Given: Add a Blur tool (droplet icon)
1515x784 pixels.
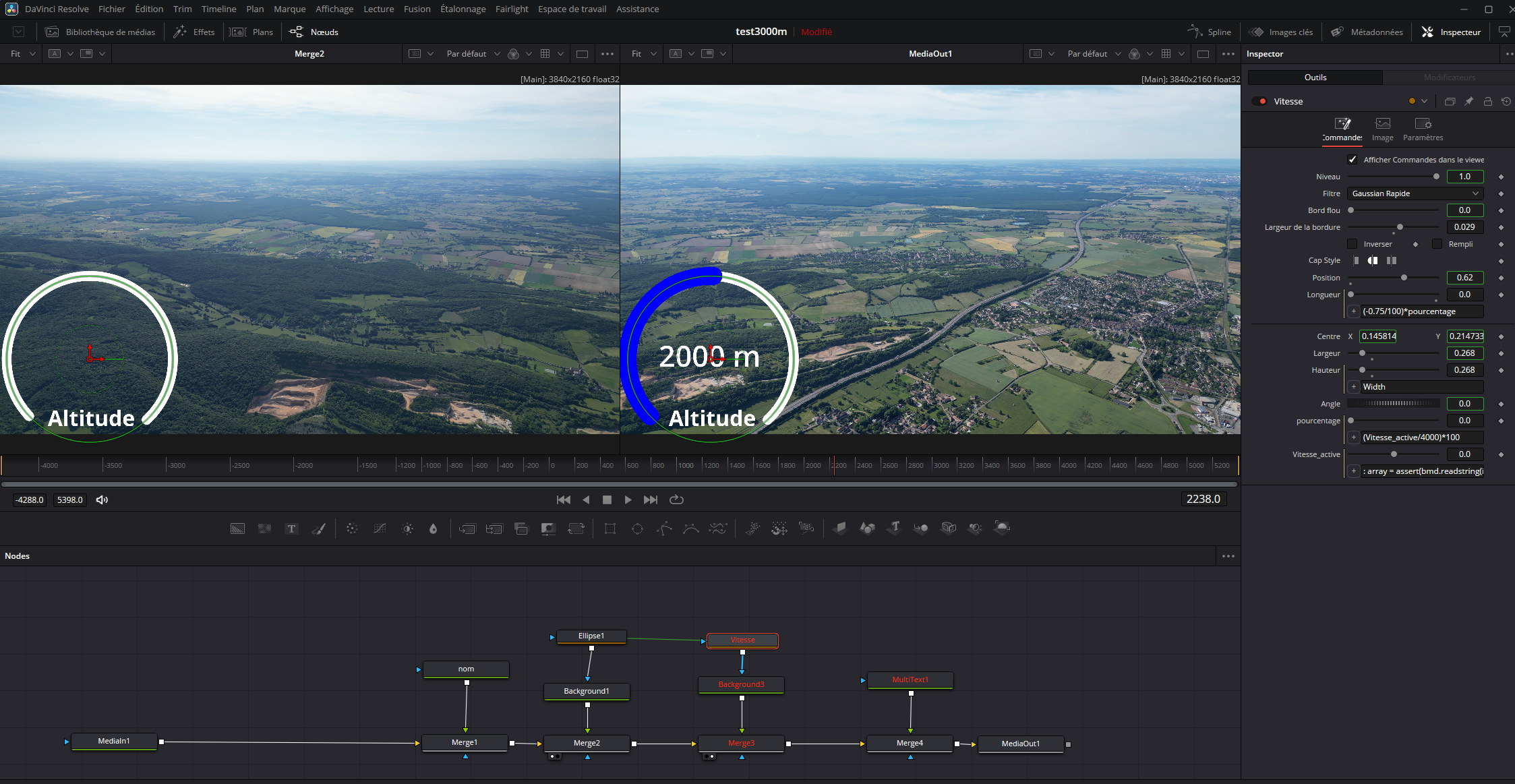Looking at the screenshot, I should [x=434, y=529].
